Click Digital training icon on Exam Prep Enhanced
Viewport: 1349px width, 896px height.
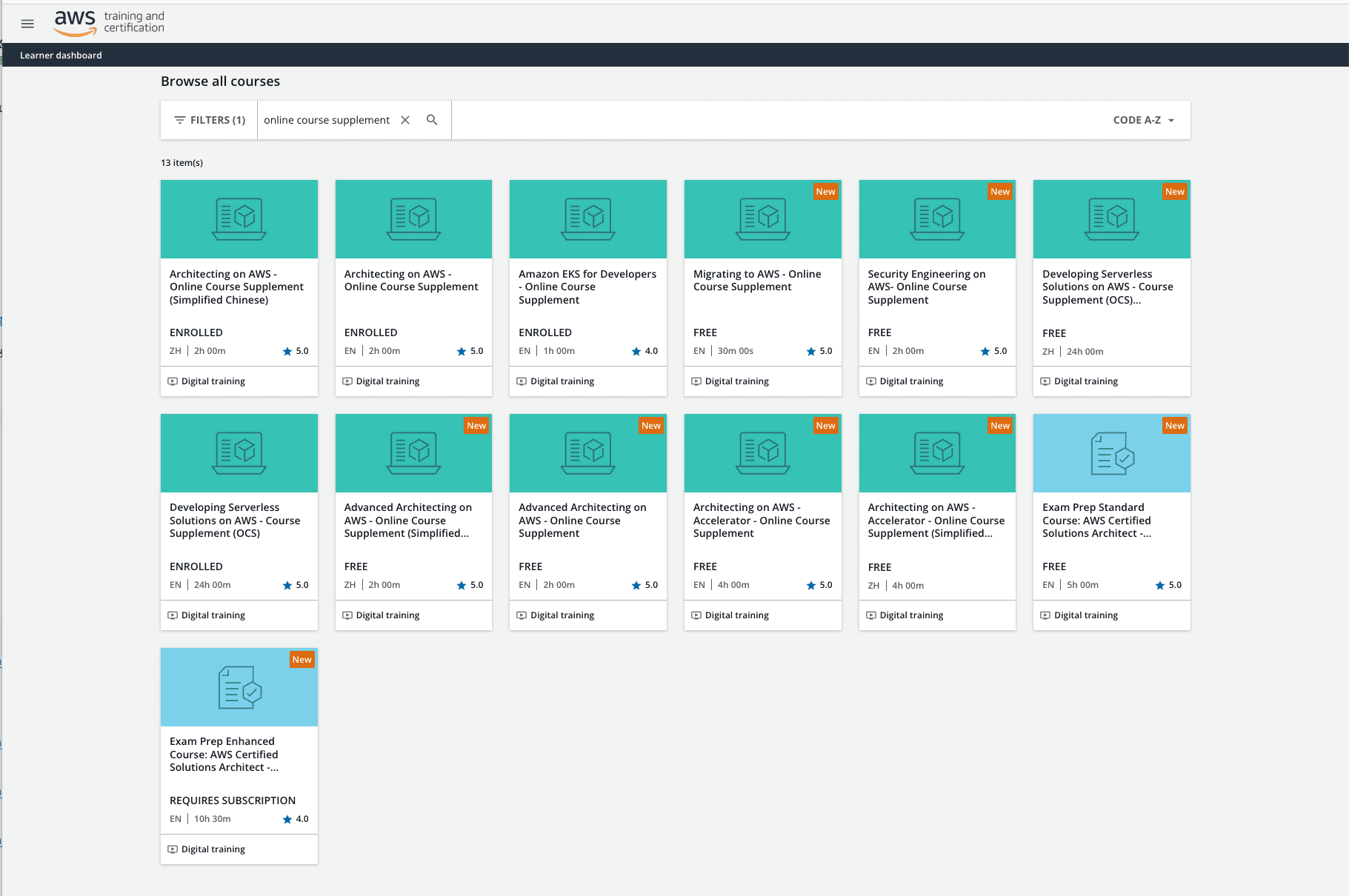point(173,849)
